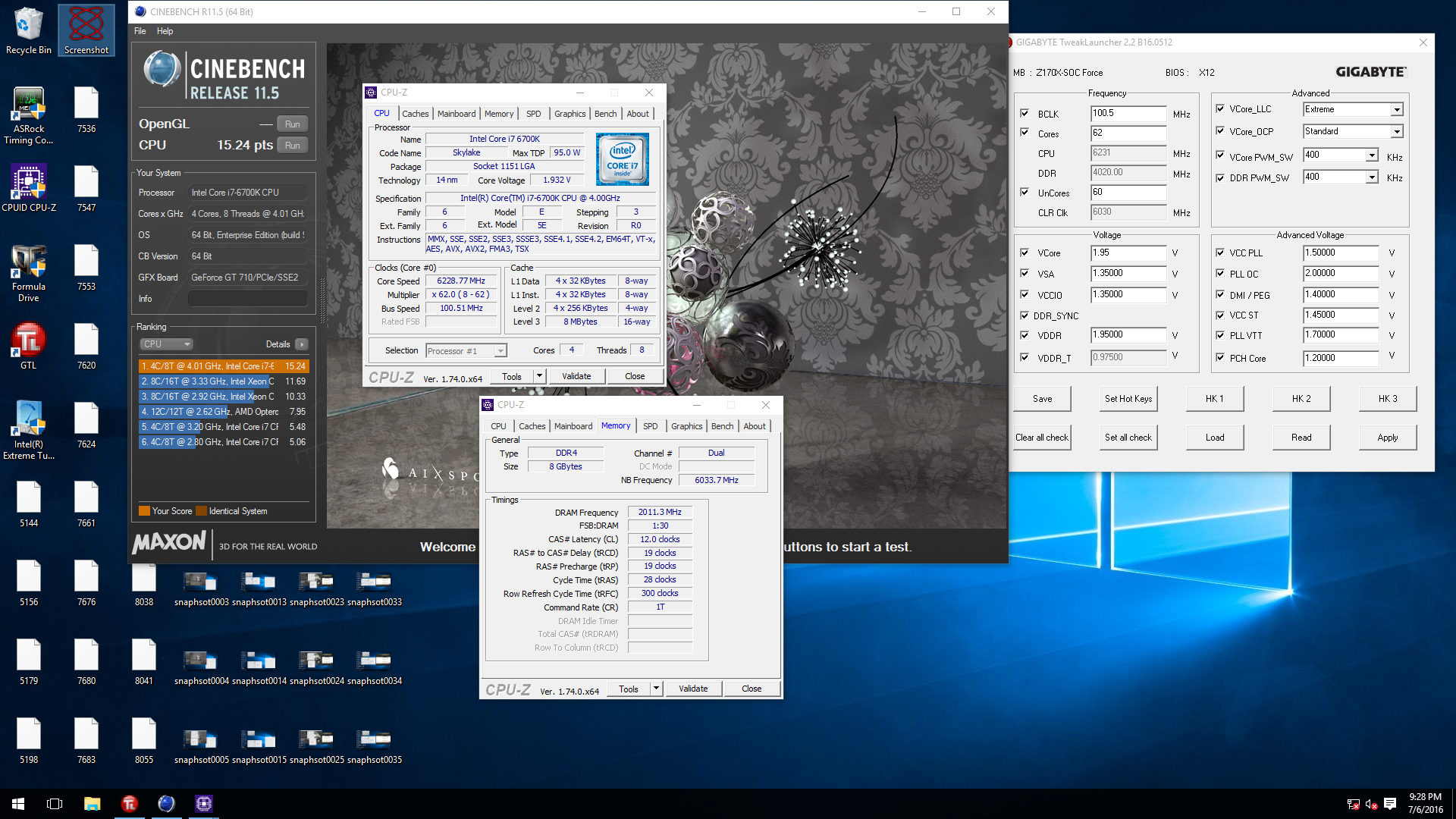1456x819 pixels.
Task: Select snaphsot0035 image file
Action: coord(374,746)
